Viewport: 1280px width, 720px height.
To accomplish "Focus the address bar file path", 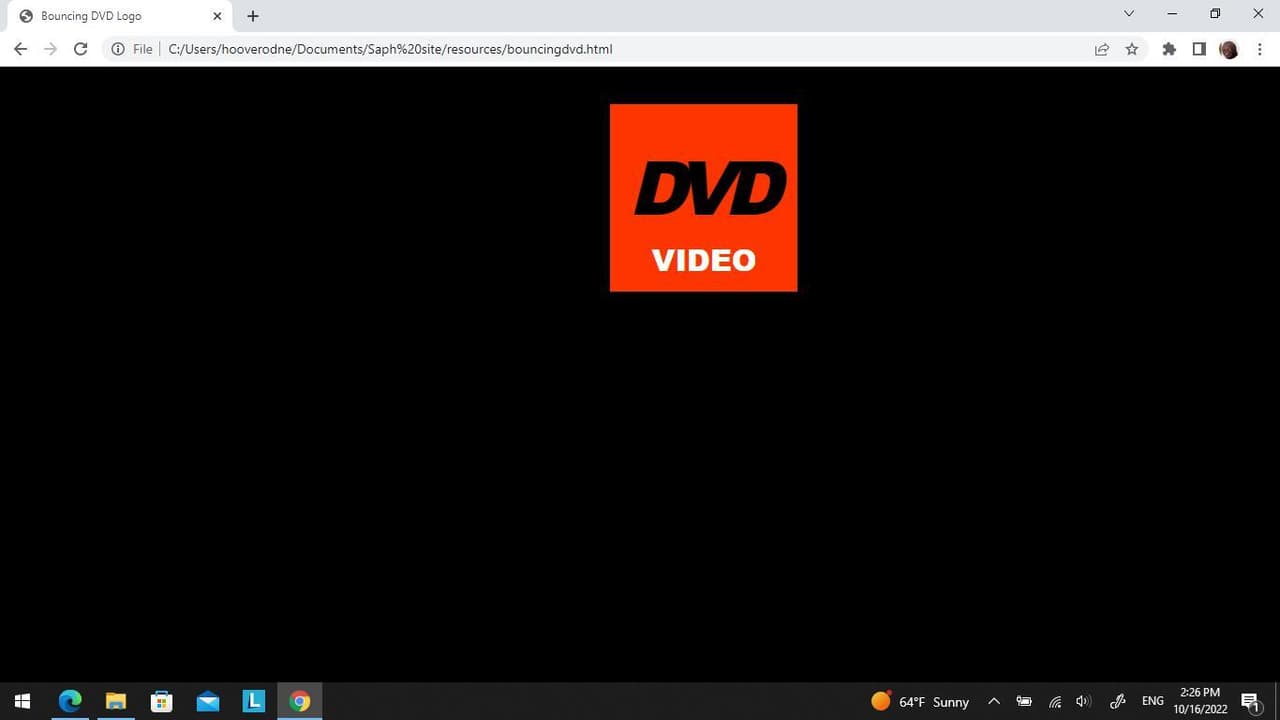I will [390, 49].
